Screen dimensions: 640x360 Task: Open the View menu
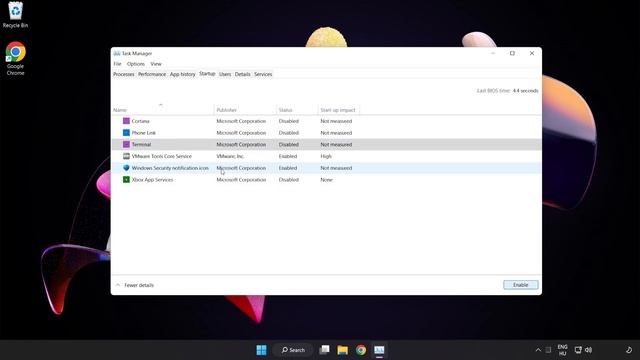click(156, 64)
